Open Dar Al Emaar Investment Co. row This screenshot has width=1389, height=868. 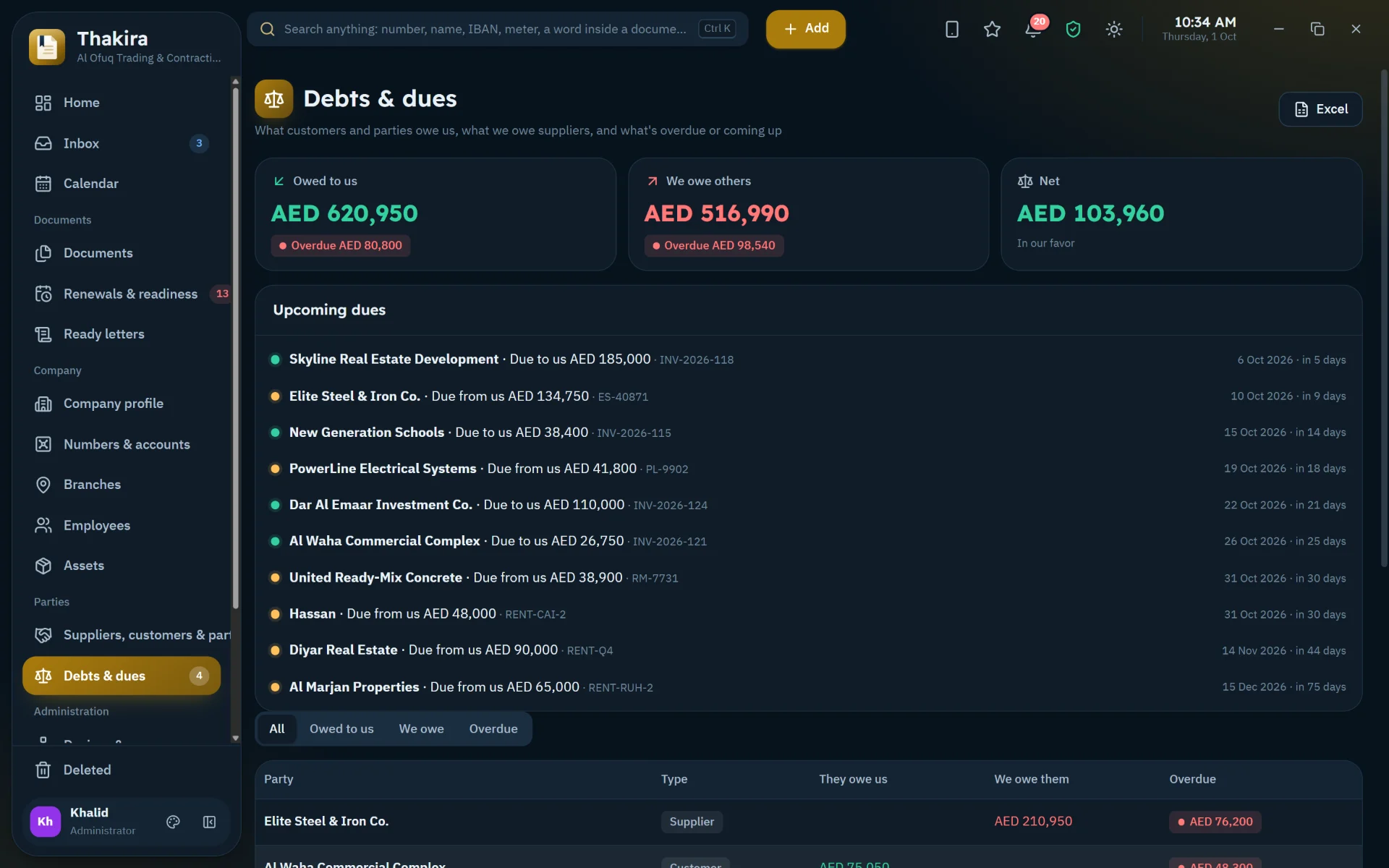[808, 505]
